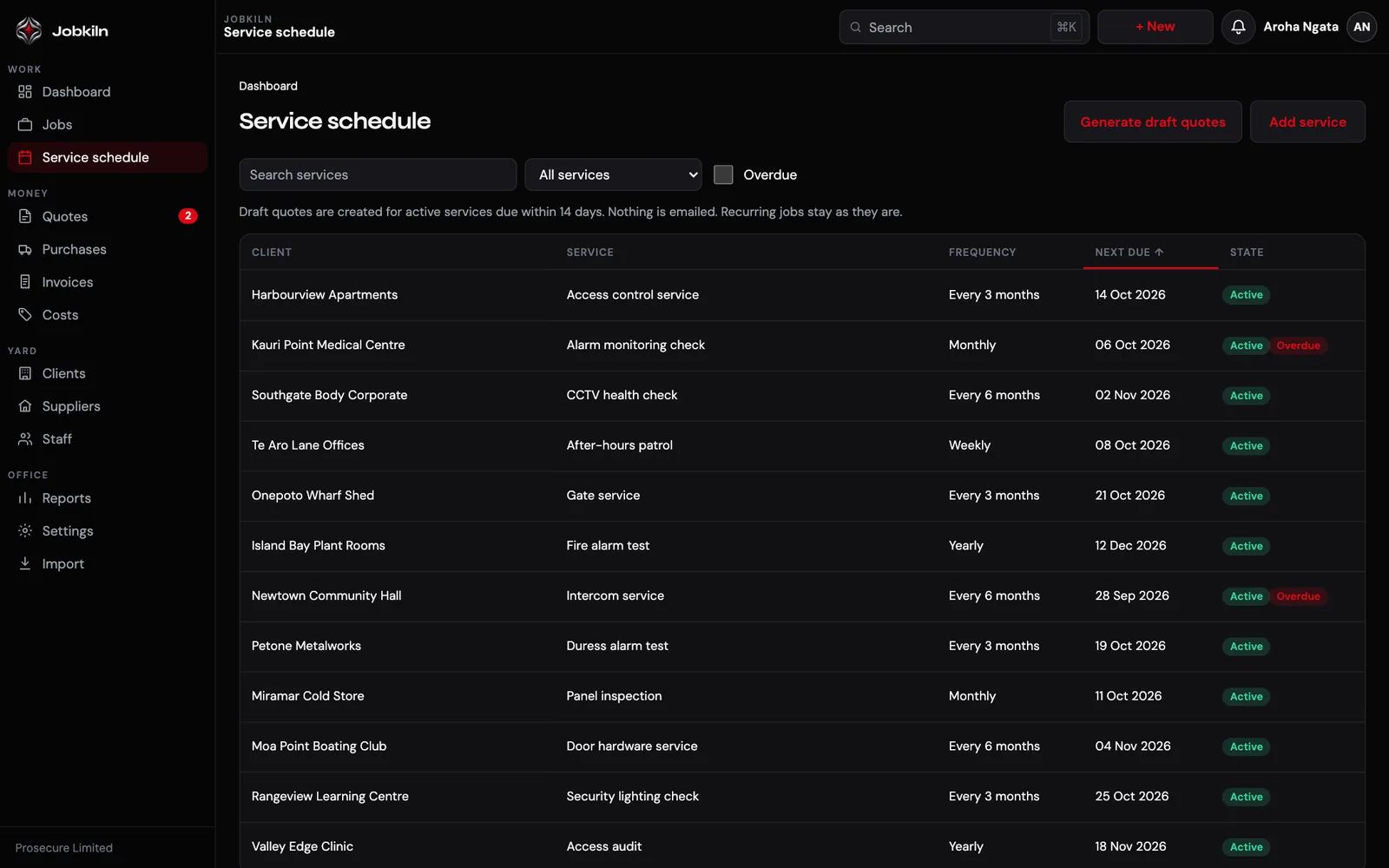The image size is (1389, 868).
Task: Open Moa Point Boating Club row
Action: 802,746
